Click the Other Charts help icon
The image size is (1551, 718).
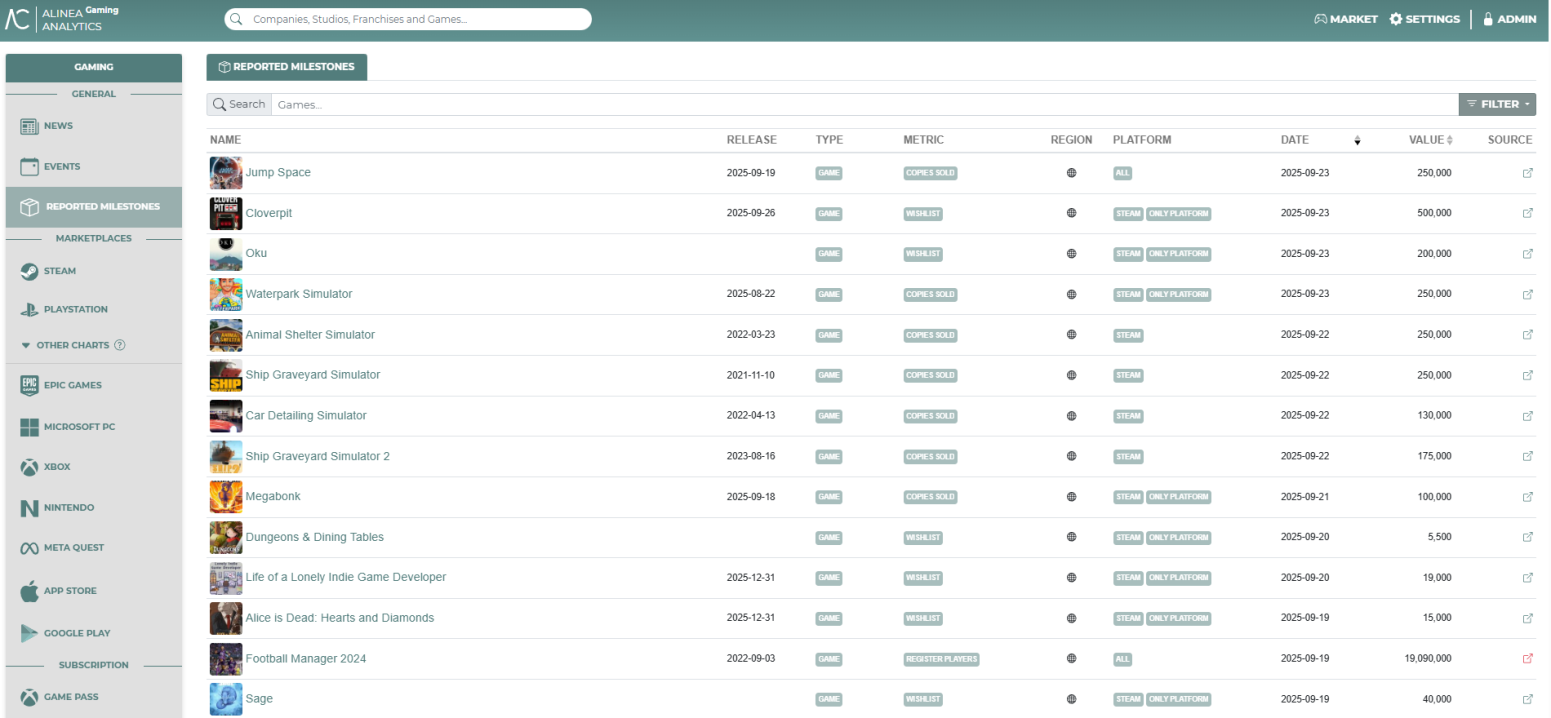[120, 345]
